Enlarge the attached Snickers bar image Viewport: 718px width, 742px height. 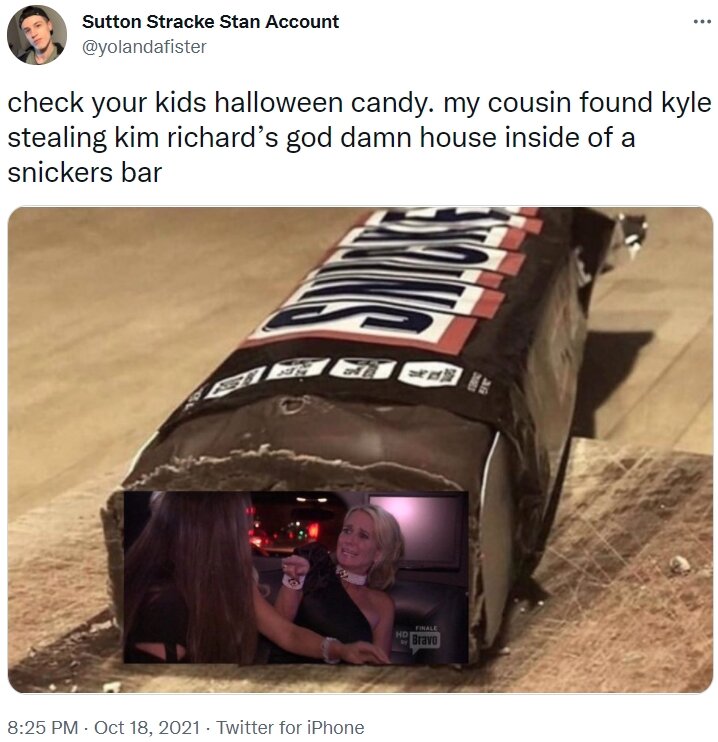360,450
